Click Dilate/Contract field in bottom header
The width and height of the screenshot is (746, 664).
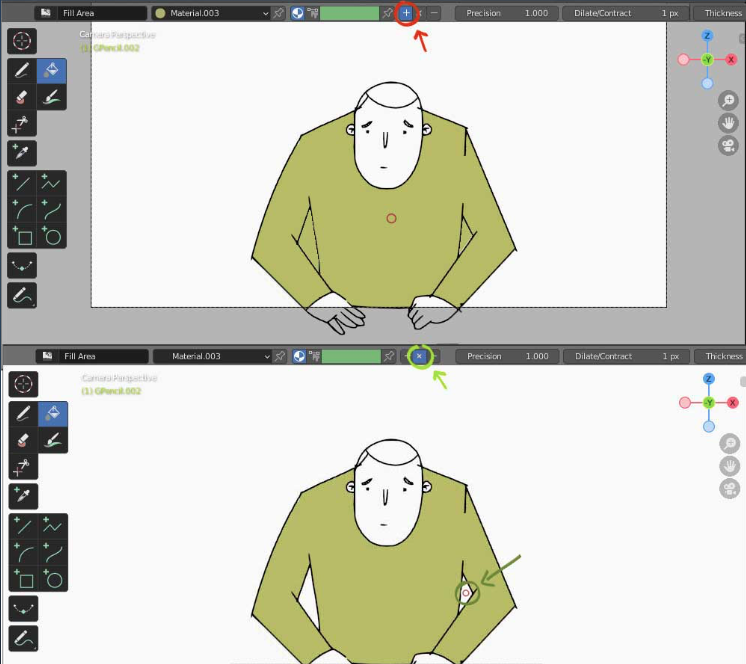[x=627, y=356]
